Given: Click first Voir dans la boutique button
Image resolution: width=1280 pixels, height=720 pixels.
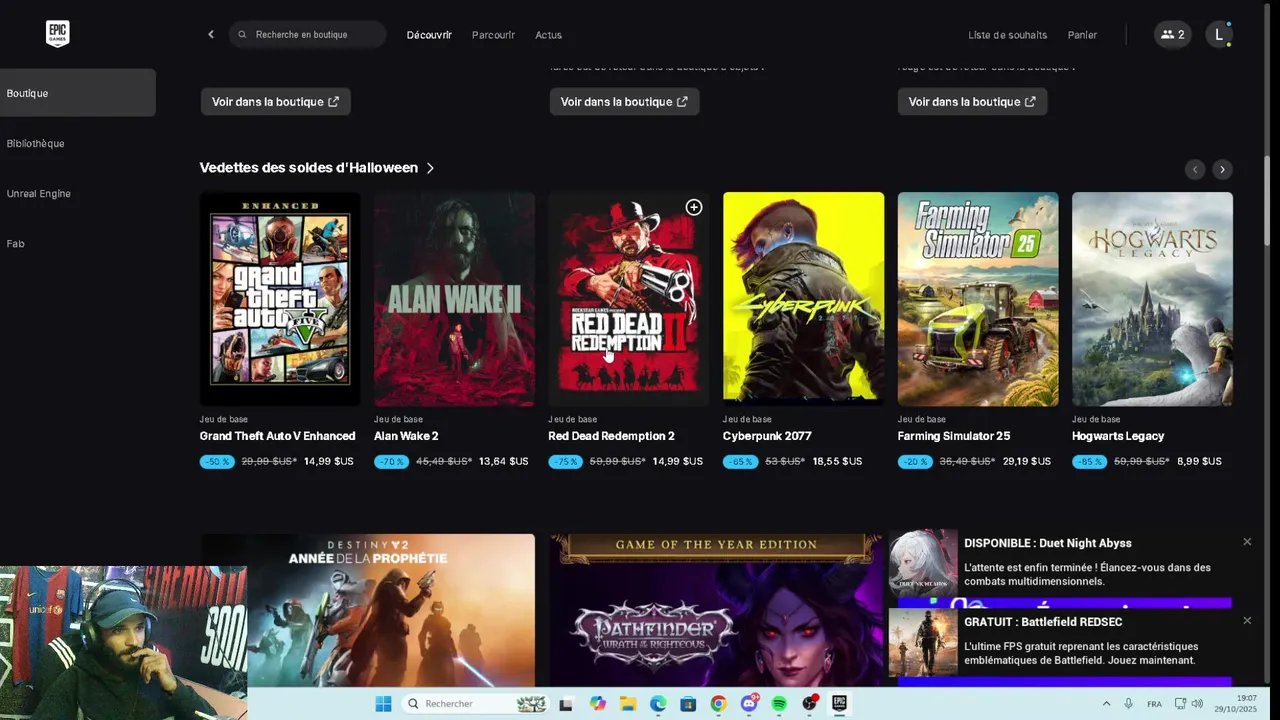Looking at the screenshot, I should pyautogui.click(x=275, y=102).
